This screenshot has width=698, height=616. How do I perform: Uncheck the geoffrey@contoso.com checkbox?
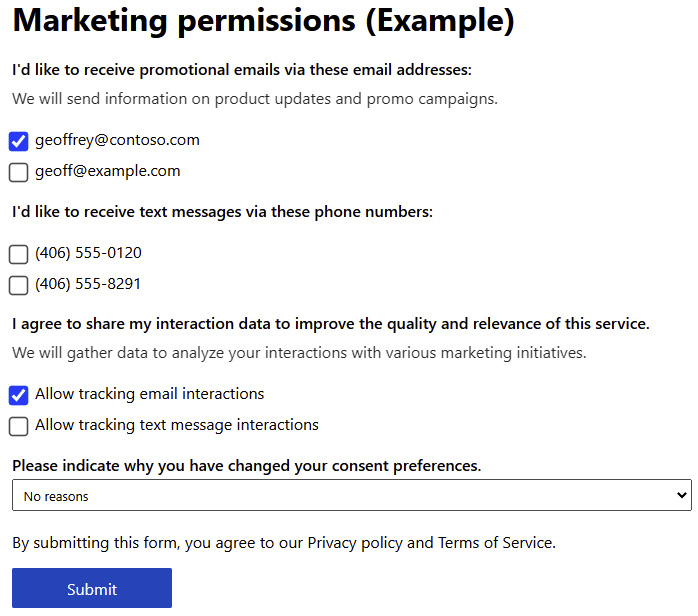click(x=18, y=142)
